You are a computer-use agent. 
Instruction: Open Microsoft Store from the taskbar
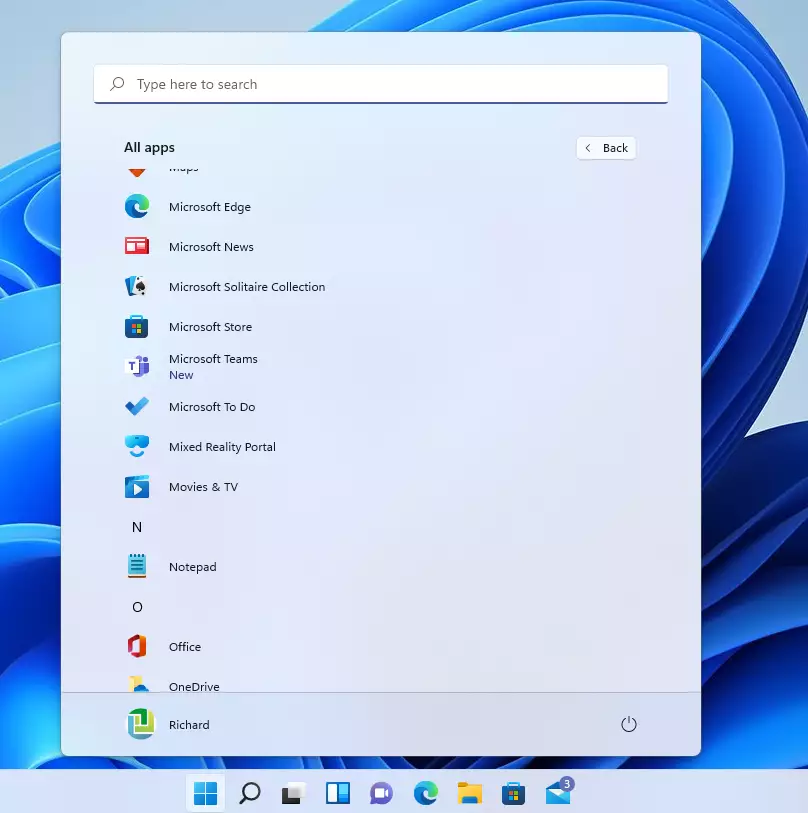513,793
